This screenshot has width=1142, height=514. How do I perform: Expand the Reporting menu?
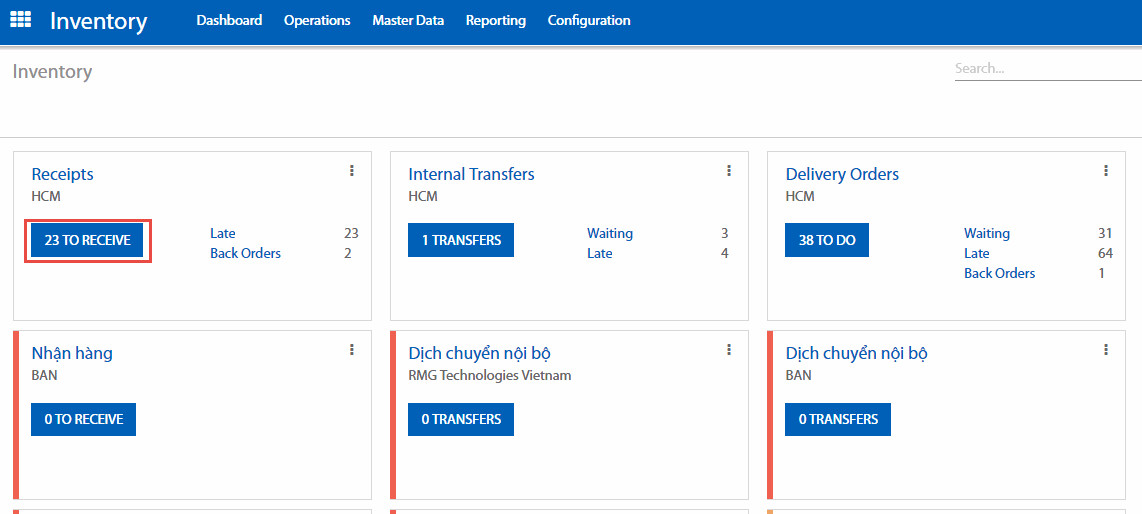(x=495, y=20)
